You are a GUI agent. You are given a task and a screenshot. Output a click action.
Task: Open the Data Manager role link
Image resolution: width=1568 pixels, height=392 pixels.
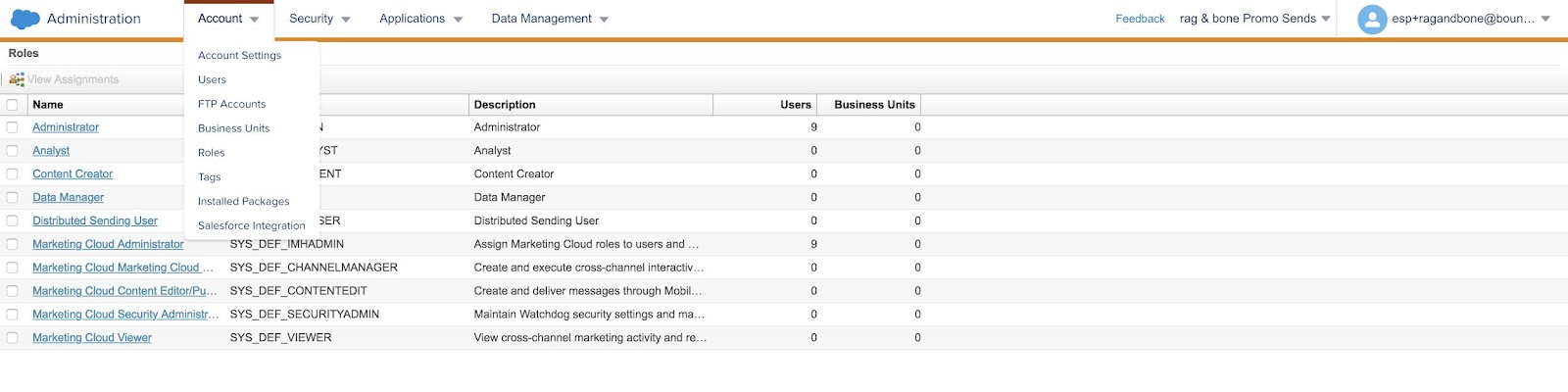coord(68,198)
